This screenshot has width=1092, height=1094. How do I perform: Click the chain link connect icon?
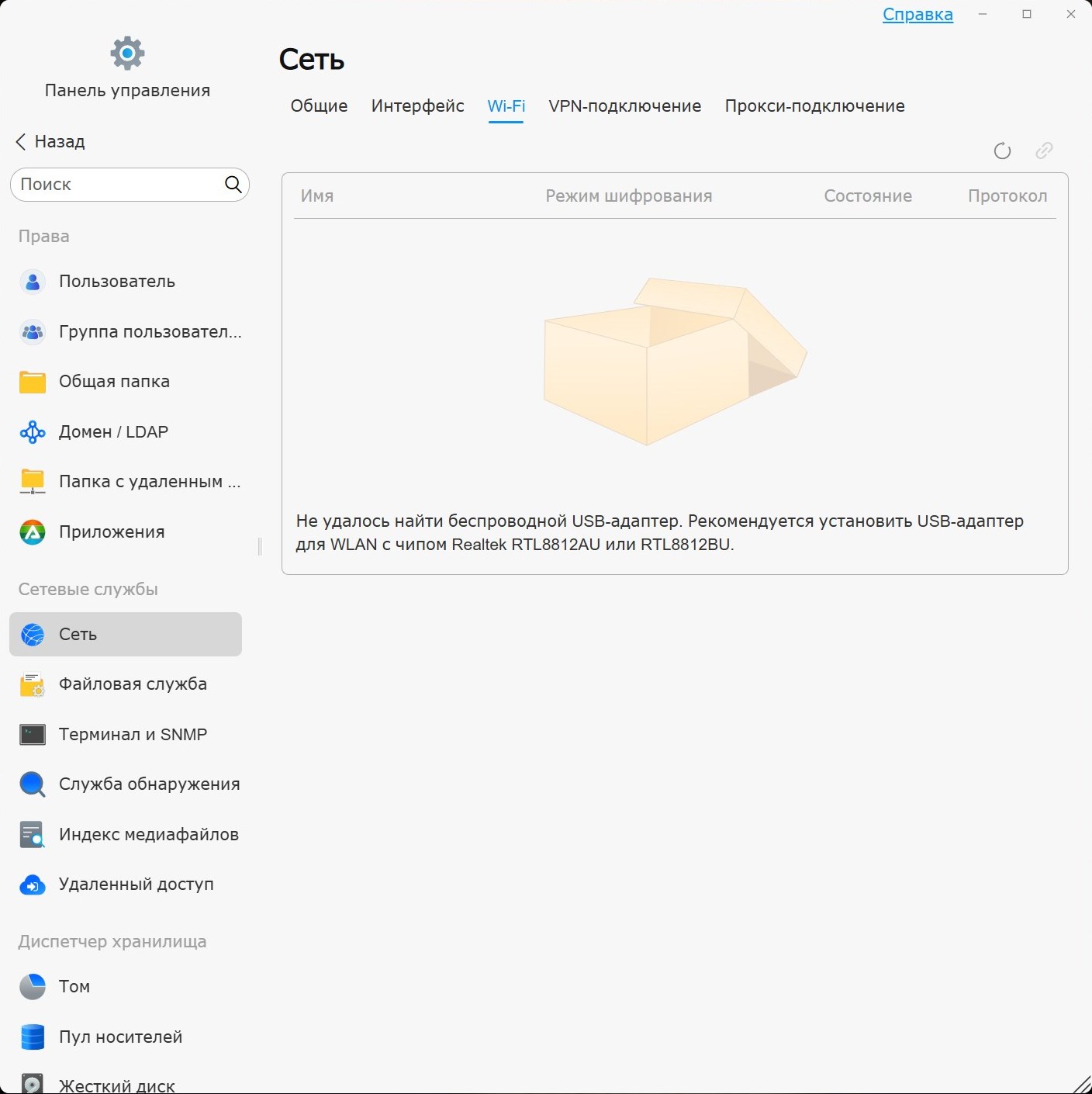(x=1044, y=151)
